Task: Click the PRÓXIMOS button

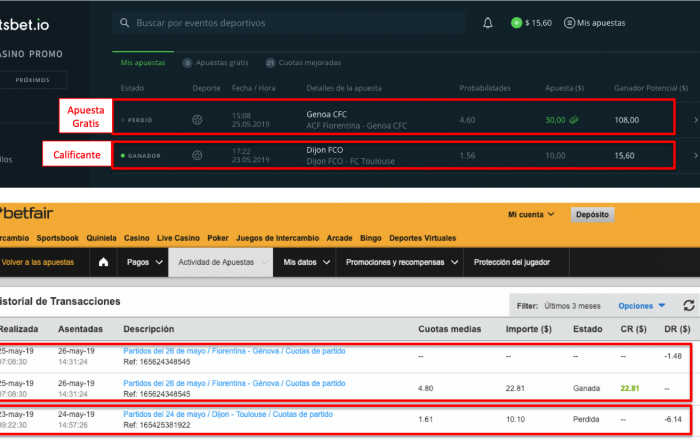Action: [x=33, y=80]
